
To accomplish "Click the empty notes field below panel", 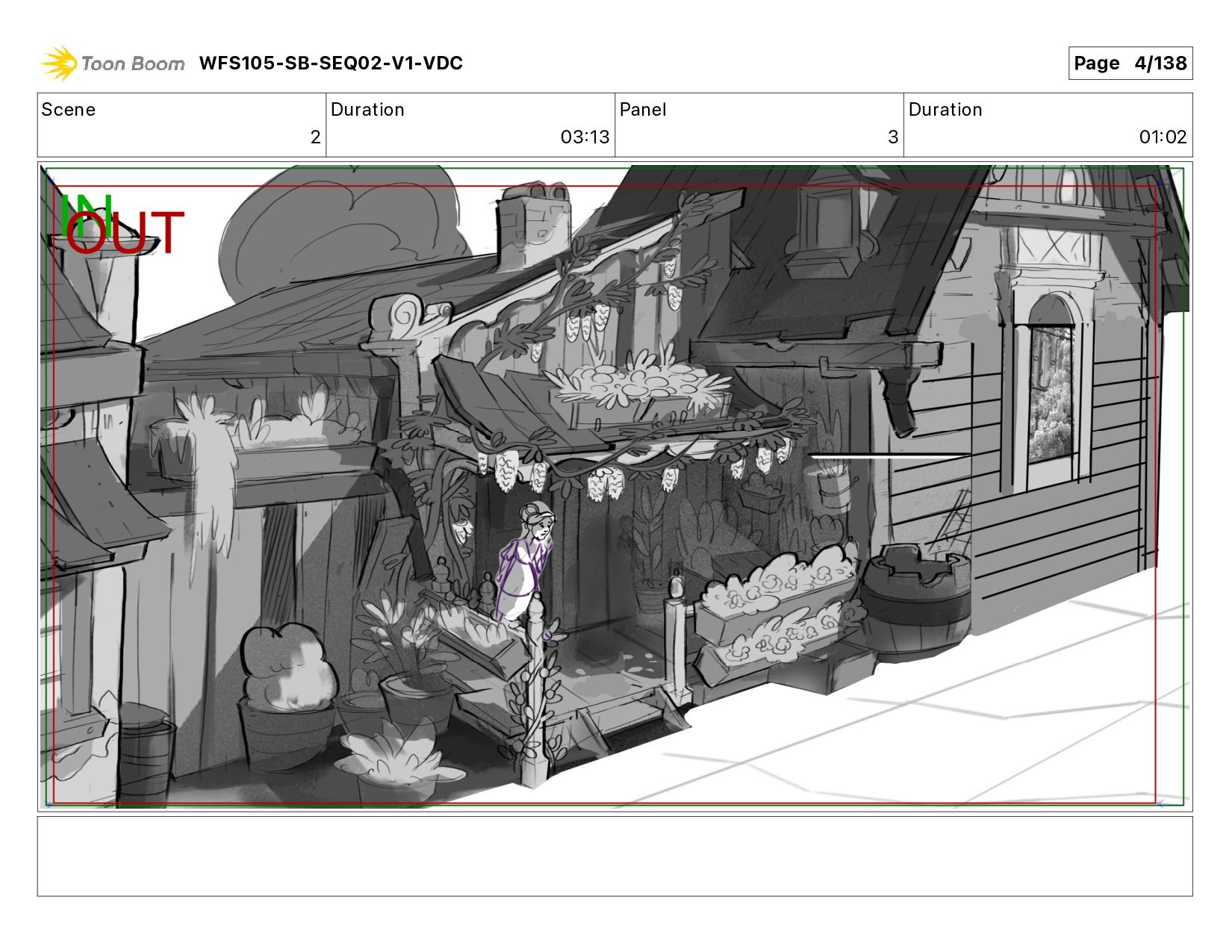I will click(615, 856).
